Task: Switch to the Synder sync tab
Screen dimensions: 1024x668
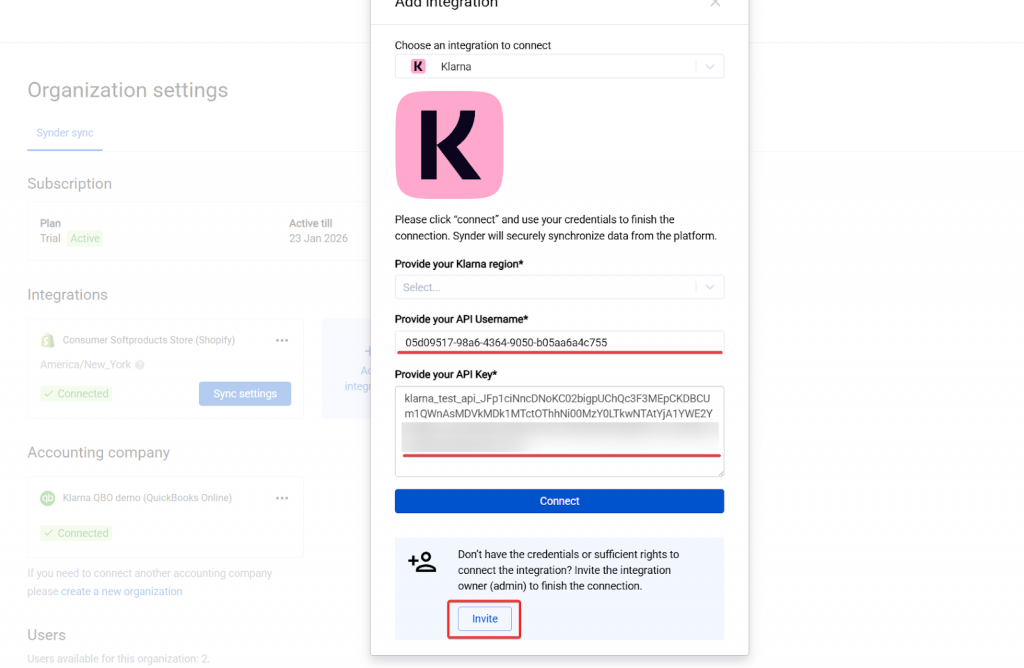Action: point(65,133)
